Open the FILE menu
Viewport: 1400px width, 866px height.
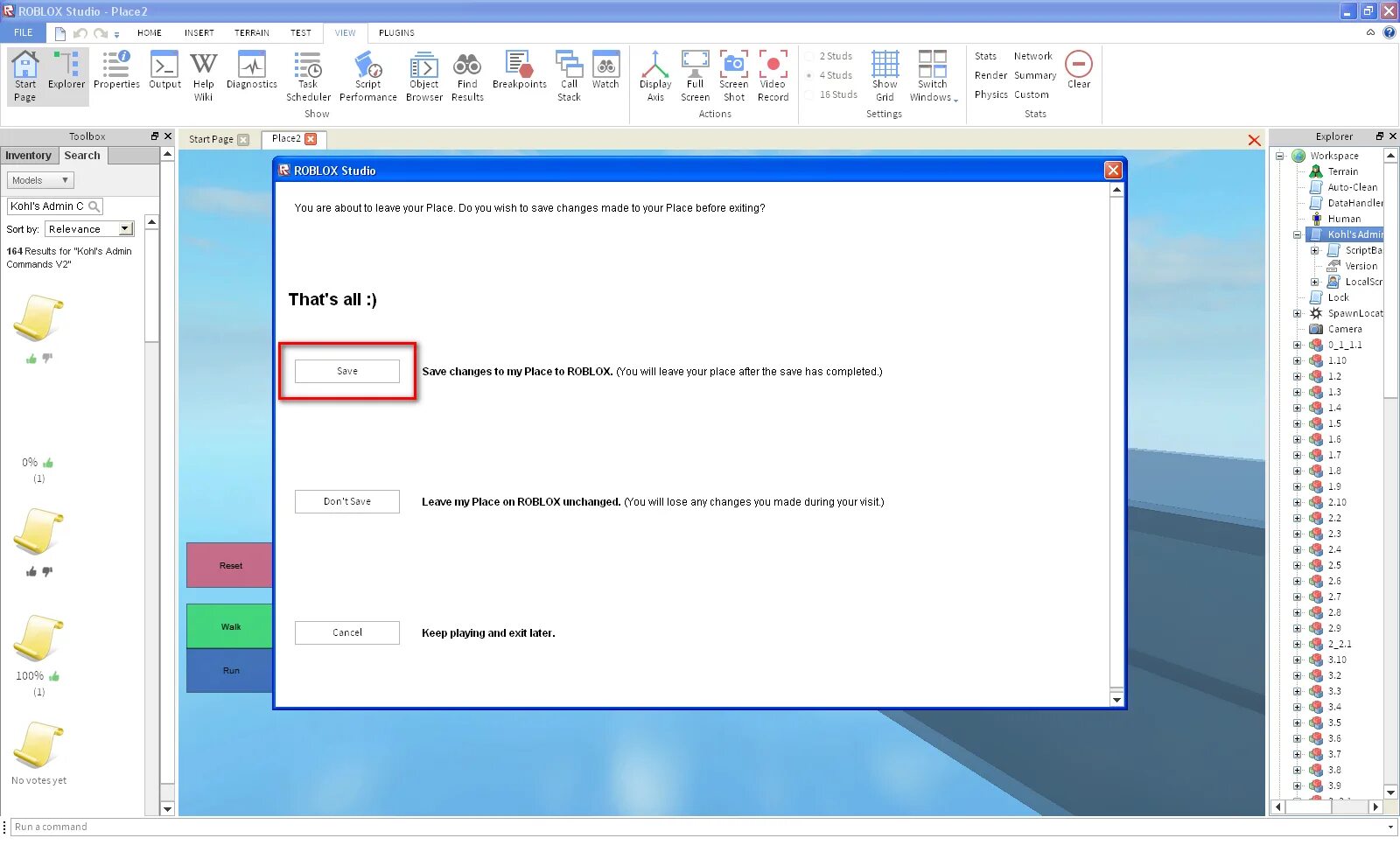coord(23,32)
